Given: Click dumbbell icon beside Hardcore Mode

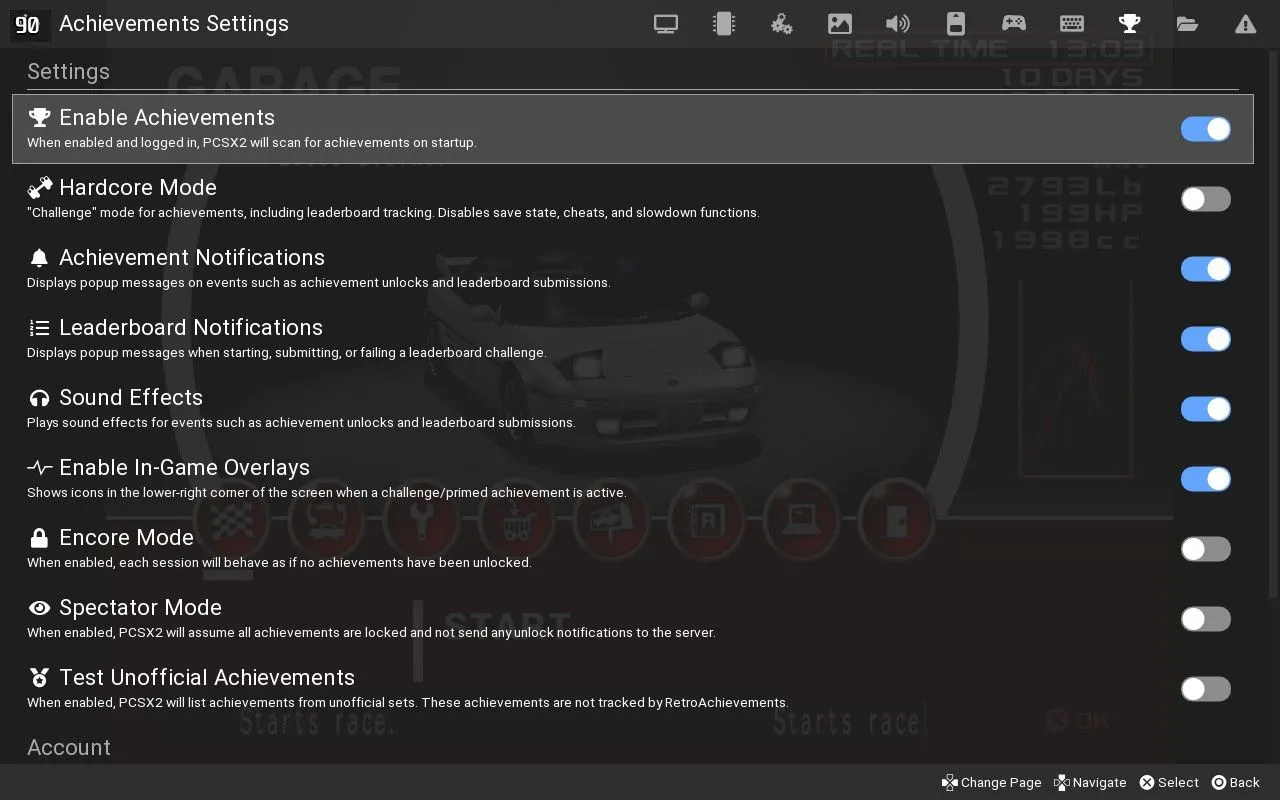Looking at the screenshot, I should click(39, 188).
